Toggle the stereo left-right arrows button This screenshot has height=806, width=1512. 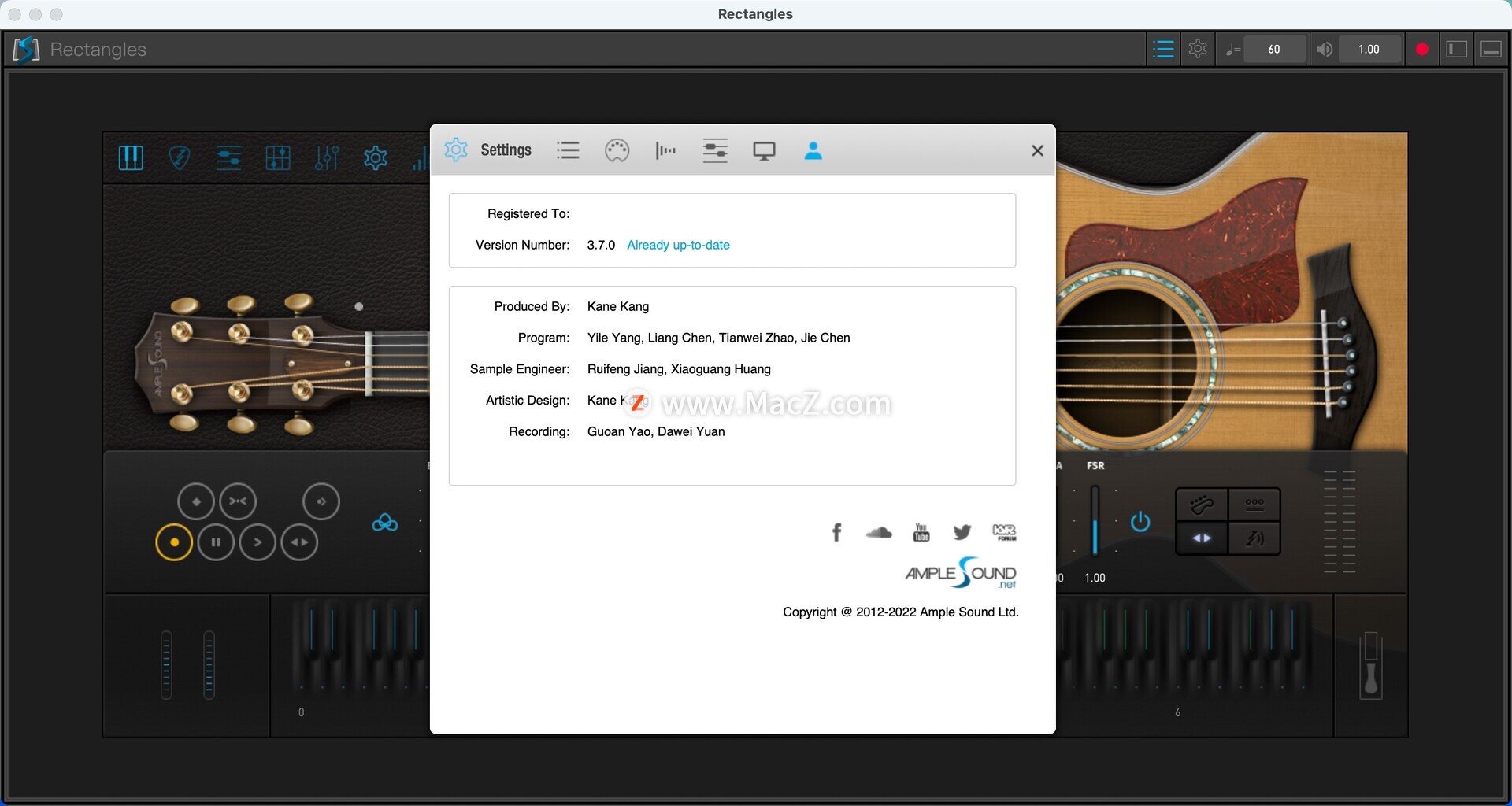[1202, 538]
